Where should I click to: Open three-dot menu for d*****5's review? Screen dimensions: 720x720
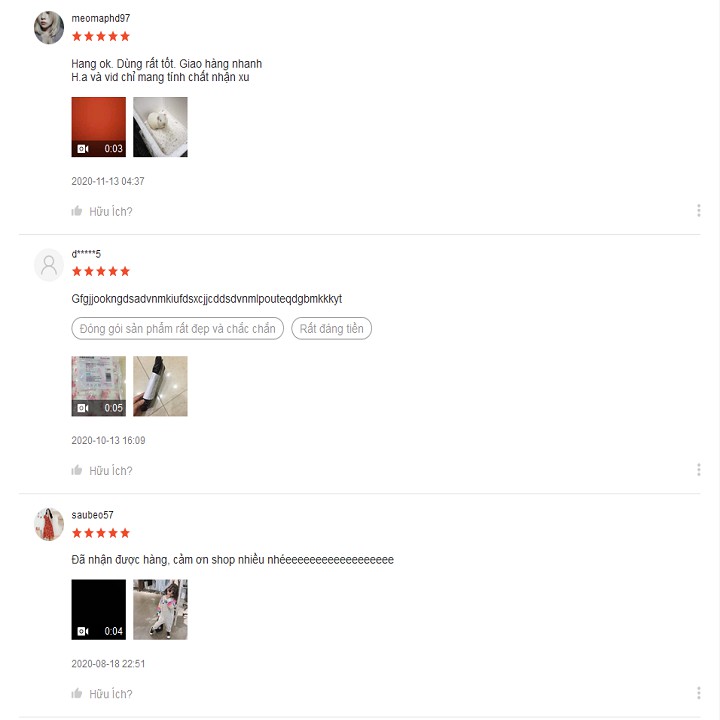(x=698, y=469)
